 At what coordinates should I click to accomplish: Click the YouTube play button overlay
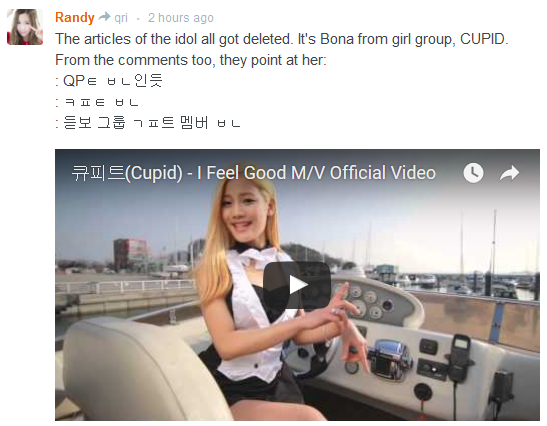297,285
